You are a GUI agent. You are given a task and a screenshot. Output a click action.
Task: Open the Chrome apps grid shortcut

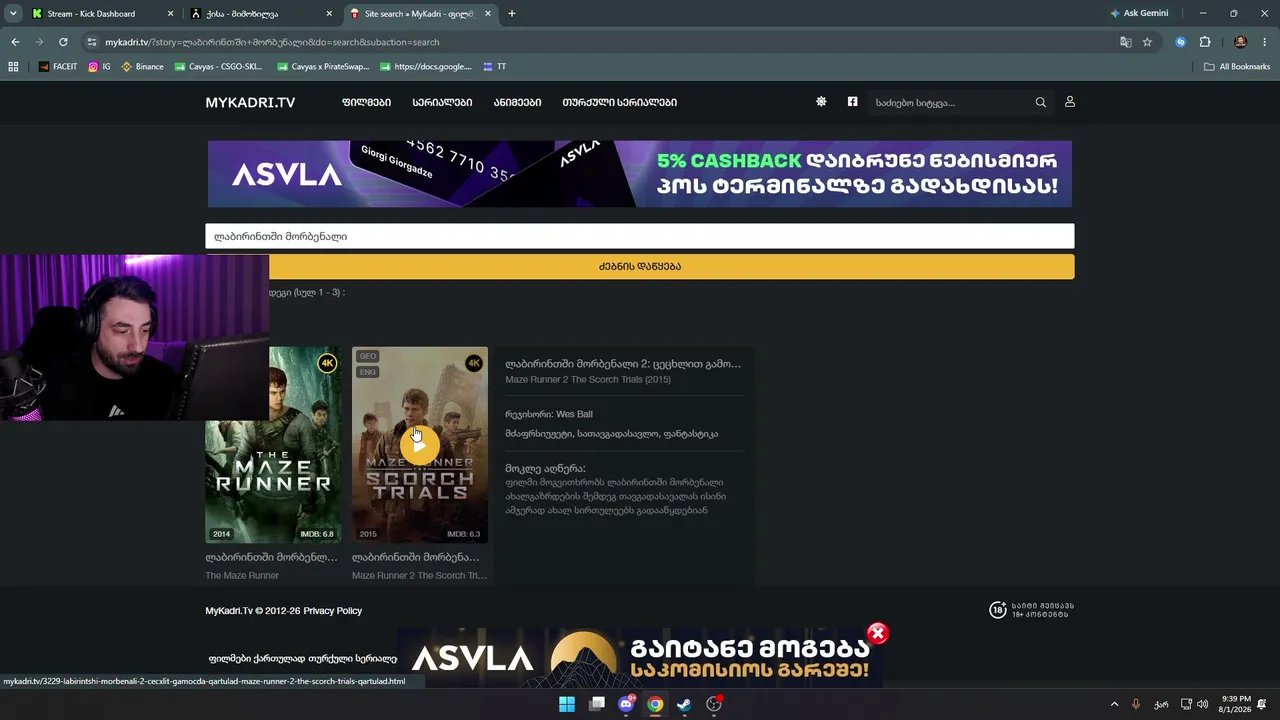pos(13,67)
